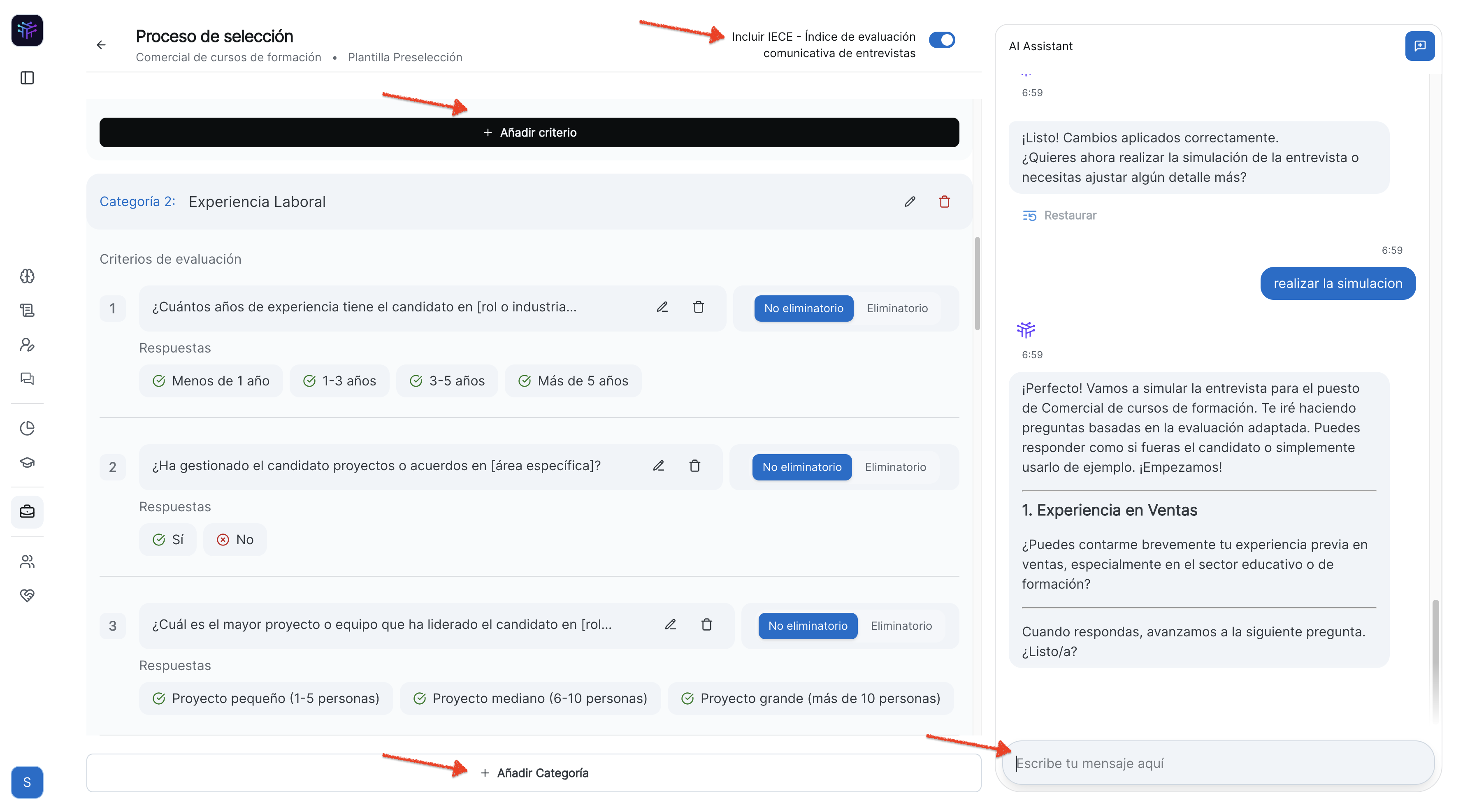Click the Añadir criterio button
This screenshot has height=812, width=1463.
point(529,132)
